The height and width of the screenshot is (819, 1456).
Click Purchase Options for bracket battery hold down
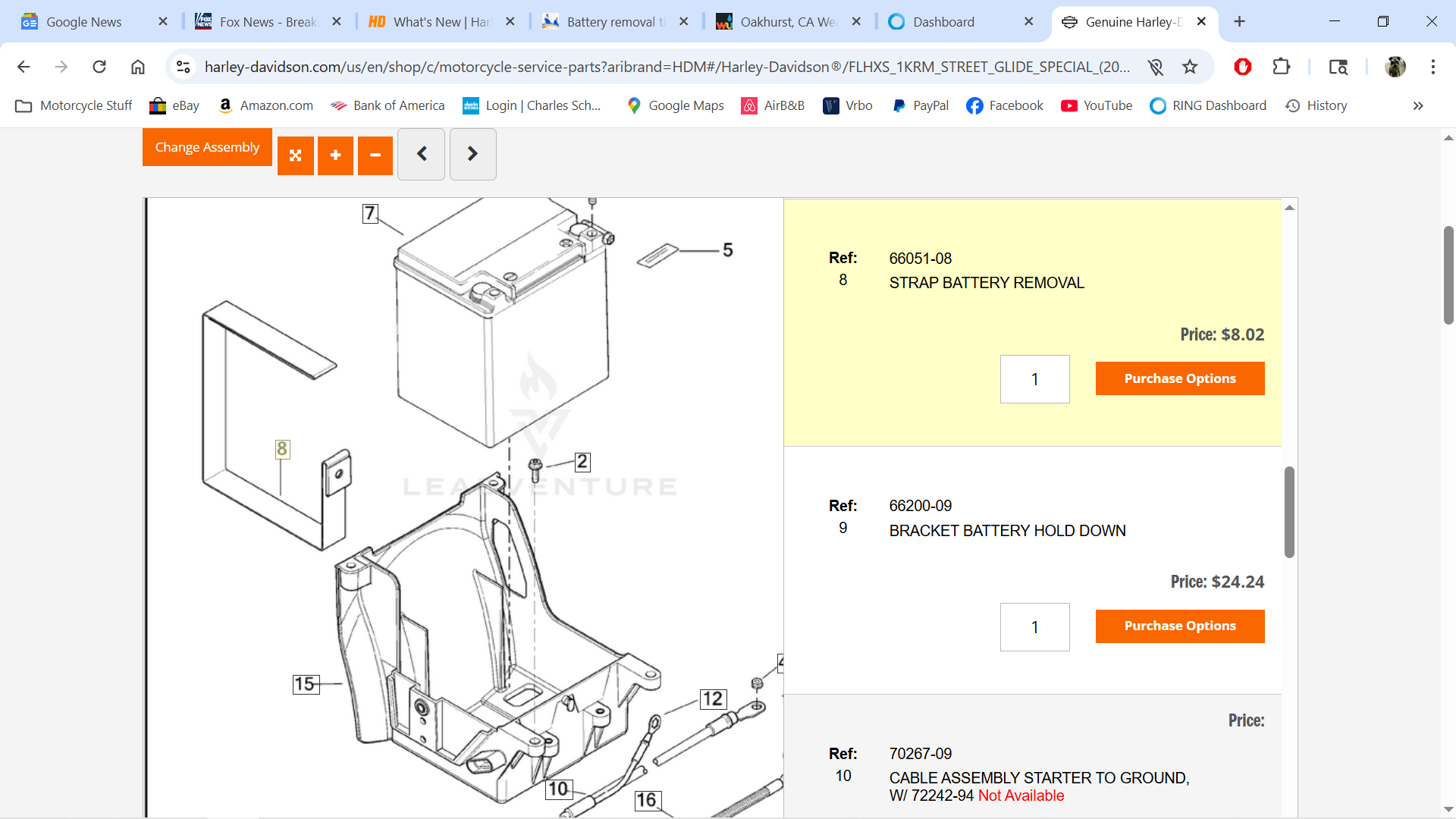click(1179, 626)
